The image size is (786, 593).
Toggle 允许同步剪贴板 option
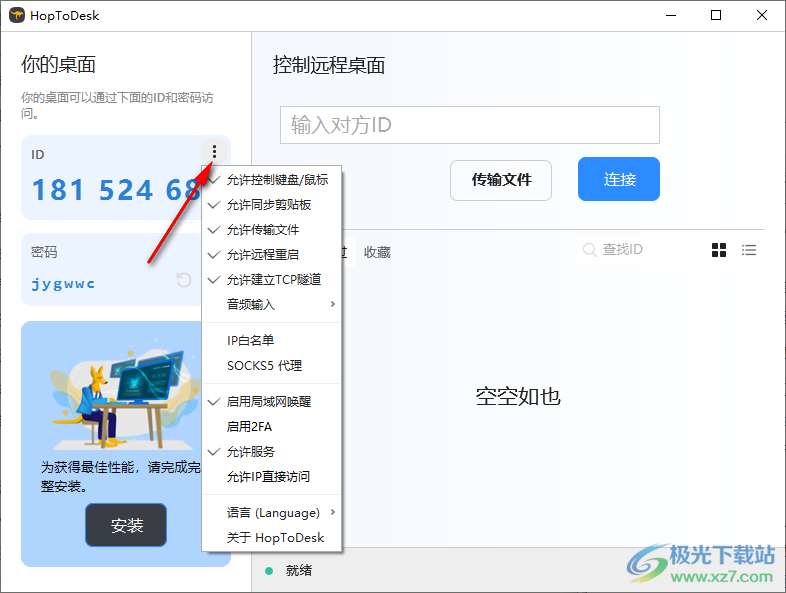pos(272,205)
